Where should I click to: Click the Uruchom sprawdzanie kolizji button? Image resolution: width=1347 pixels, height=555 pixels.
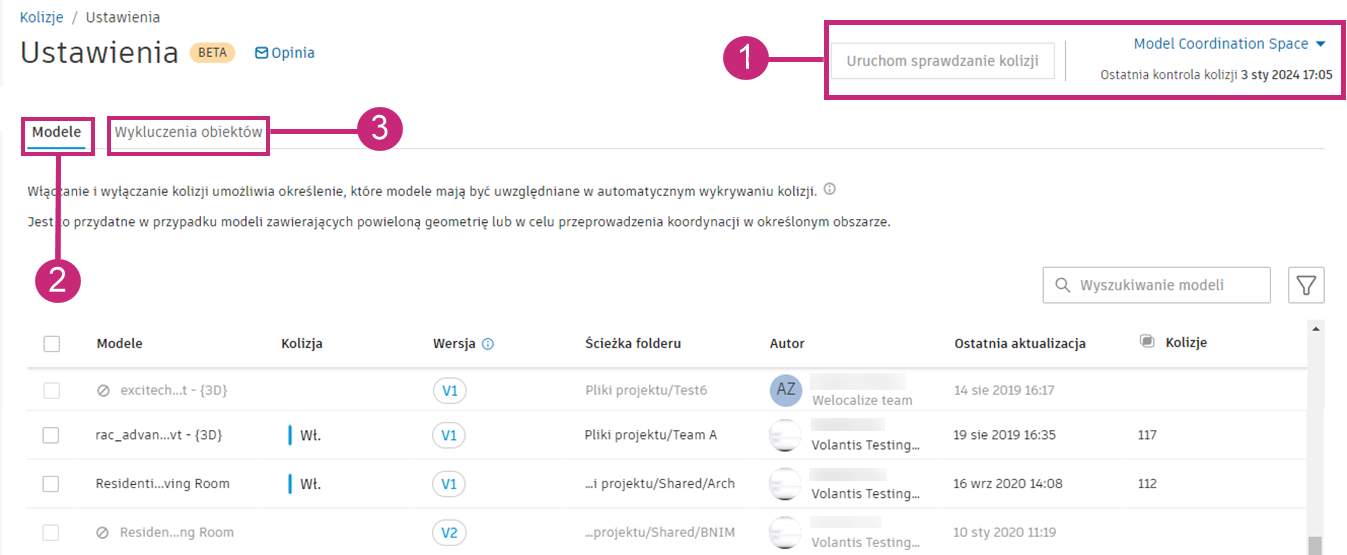coord(942,60)
